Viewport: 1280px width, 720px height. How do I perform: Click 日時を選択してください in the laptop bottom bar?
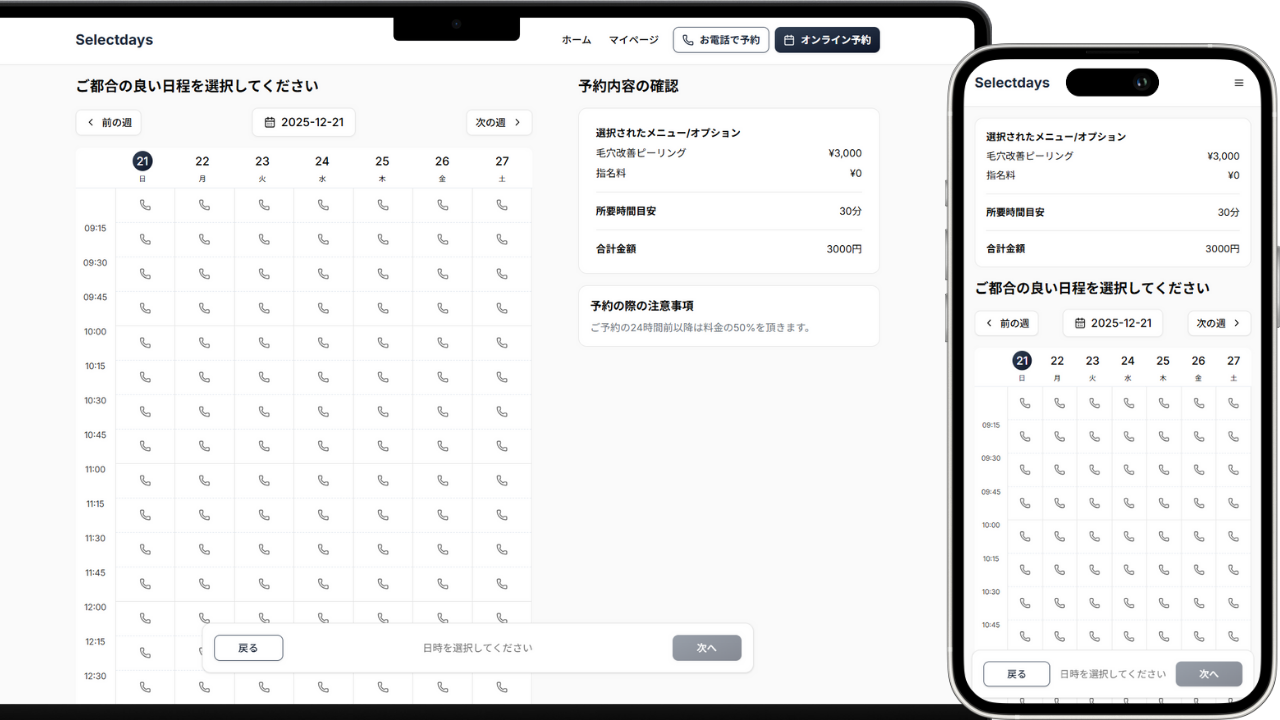(x=478, y=648)
